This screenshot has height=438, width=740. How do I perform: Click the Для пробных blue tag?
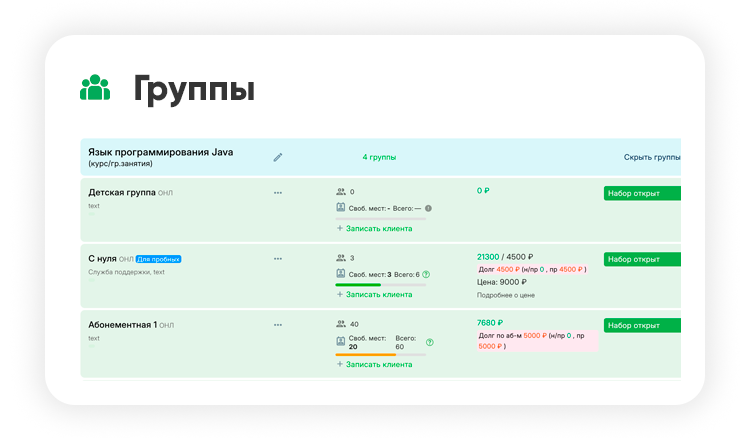158,259
